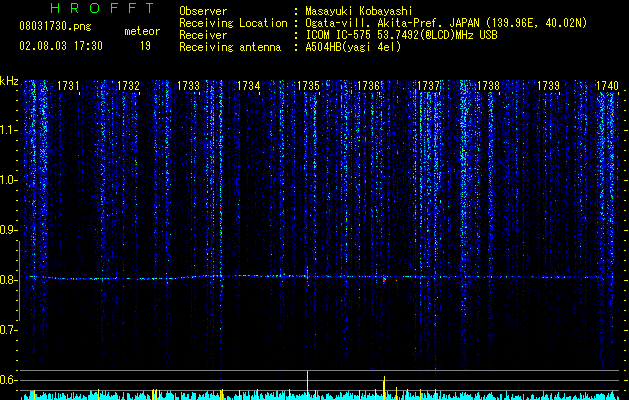Click the 1736 time marker
629x400 pixels.
click(368, 86)
